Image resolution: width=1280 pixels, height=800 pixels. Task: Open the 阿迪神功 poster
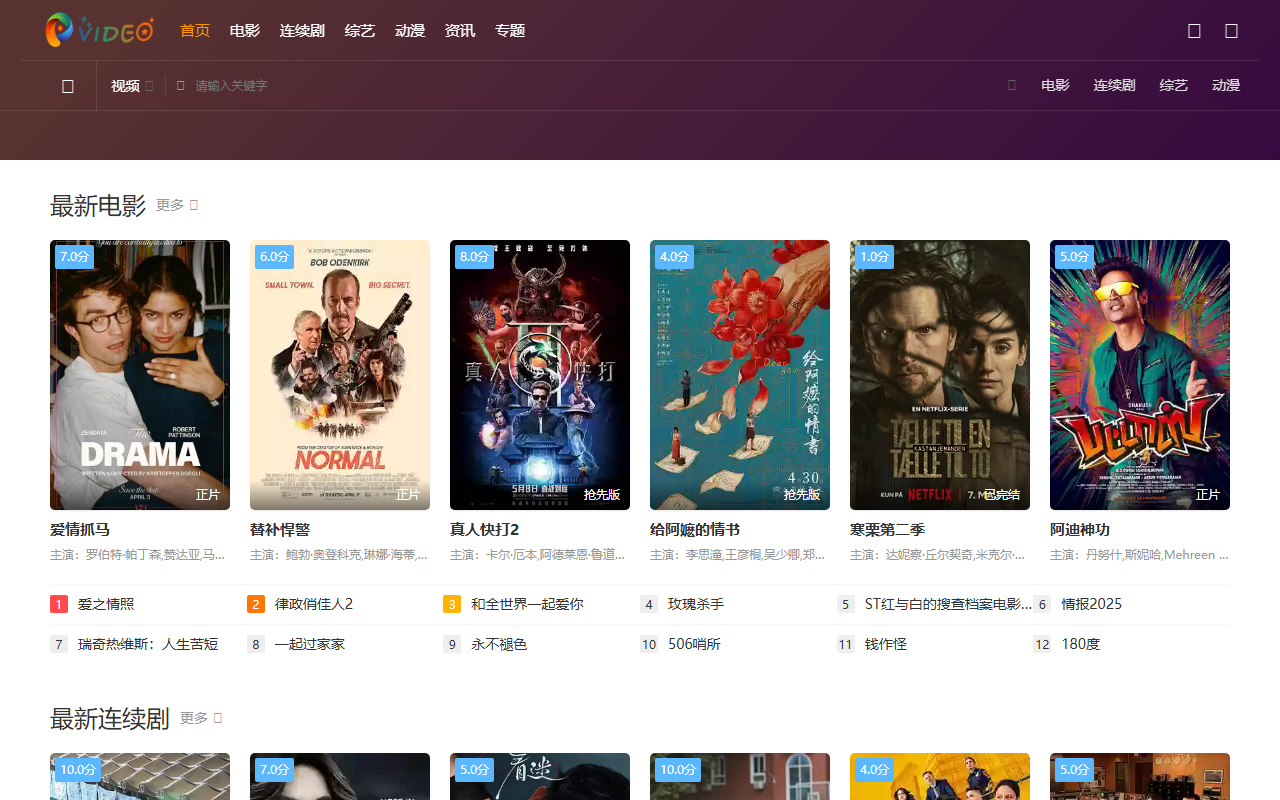(x=1140, y=375)
